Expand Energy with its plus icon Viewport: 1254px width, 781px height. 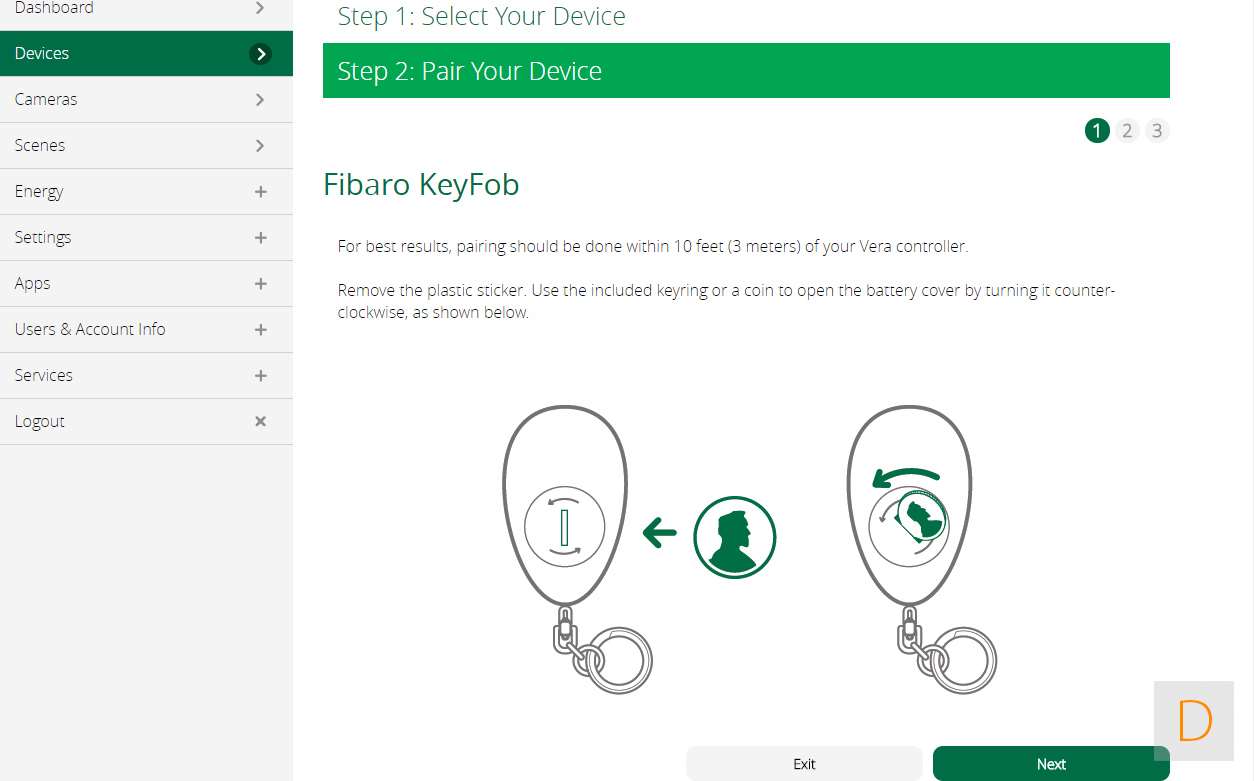pos(260,192)
